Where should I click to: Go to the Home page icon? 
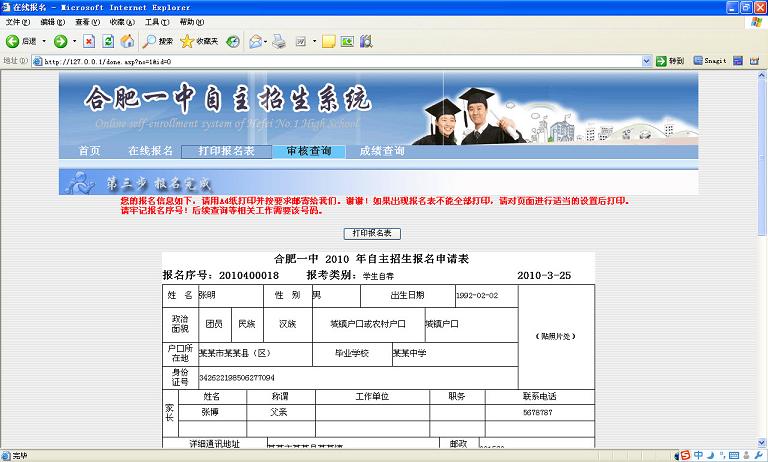[x=127, y=41]
